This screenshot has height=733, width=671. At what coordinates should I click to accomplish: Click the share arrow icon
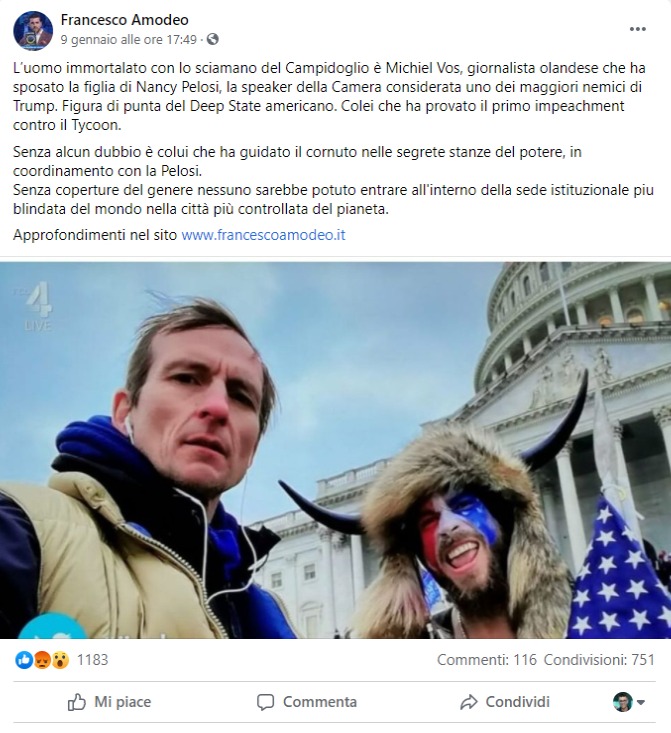click(468, 702)
